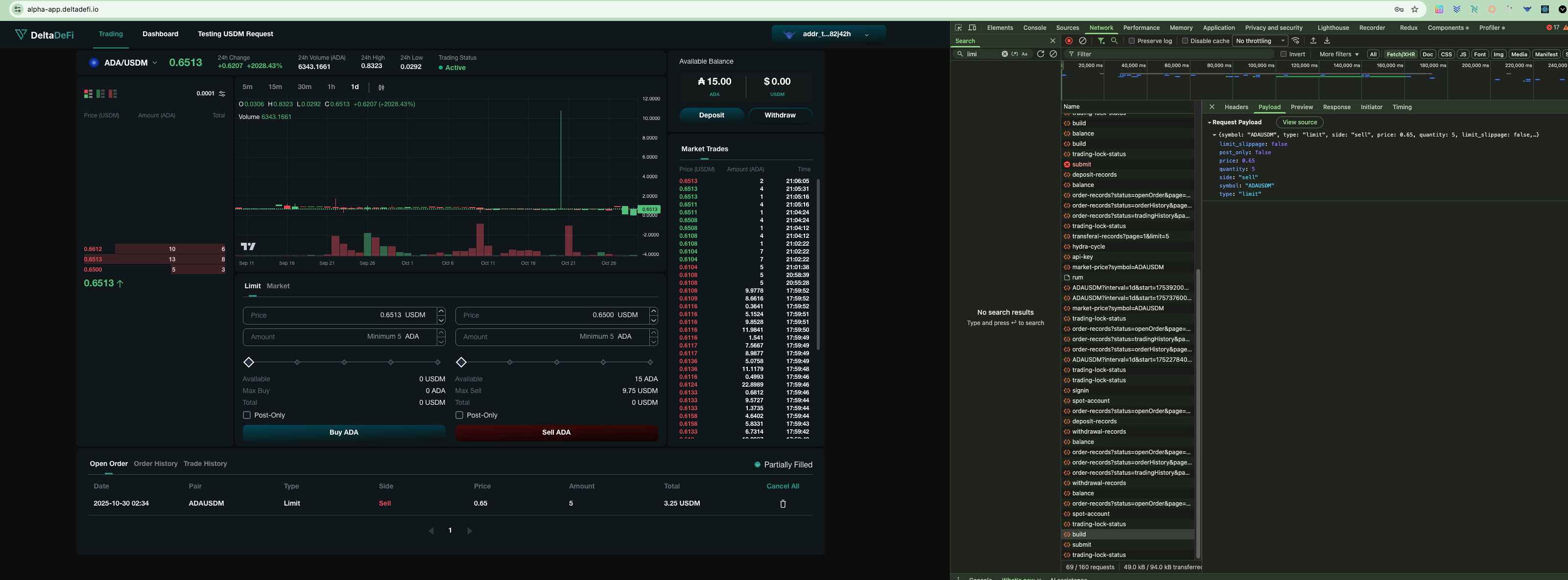
Task: Open the chart indicators candle icon
Action: click(x=381, y=88)
